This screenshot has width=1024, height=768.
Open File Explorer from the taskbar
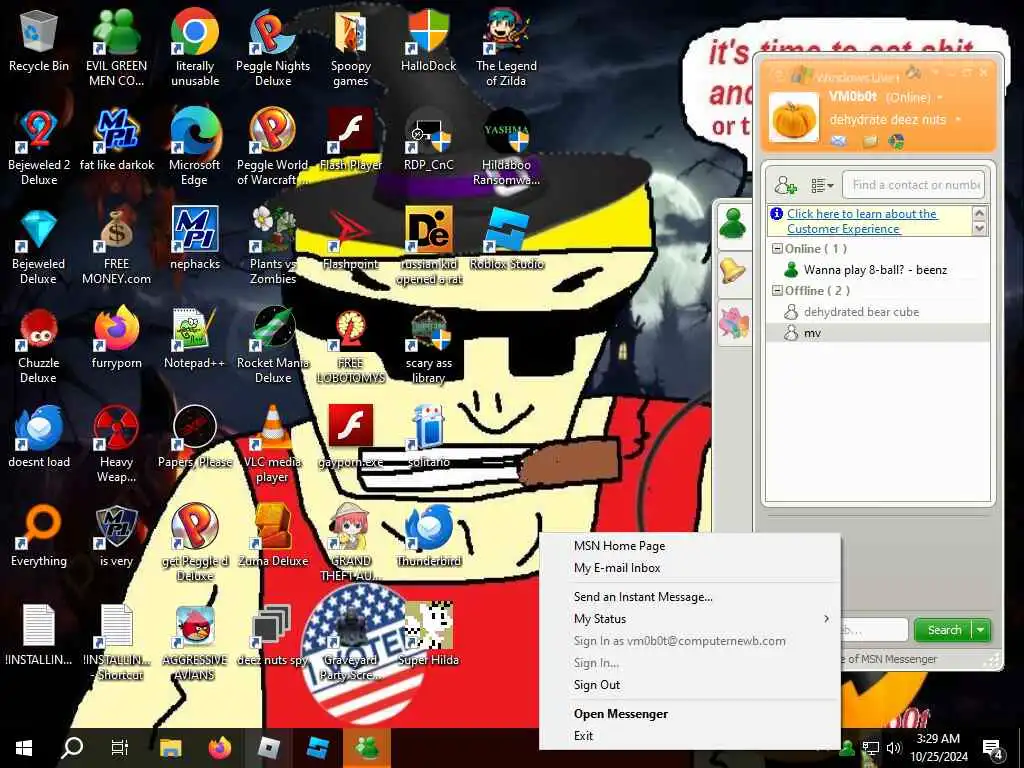pos(170,748)
